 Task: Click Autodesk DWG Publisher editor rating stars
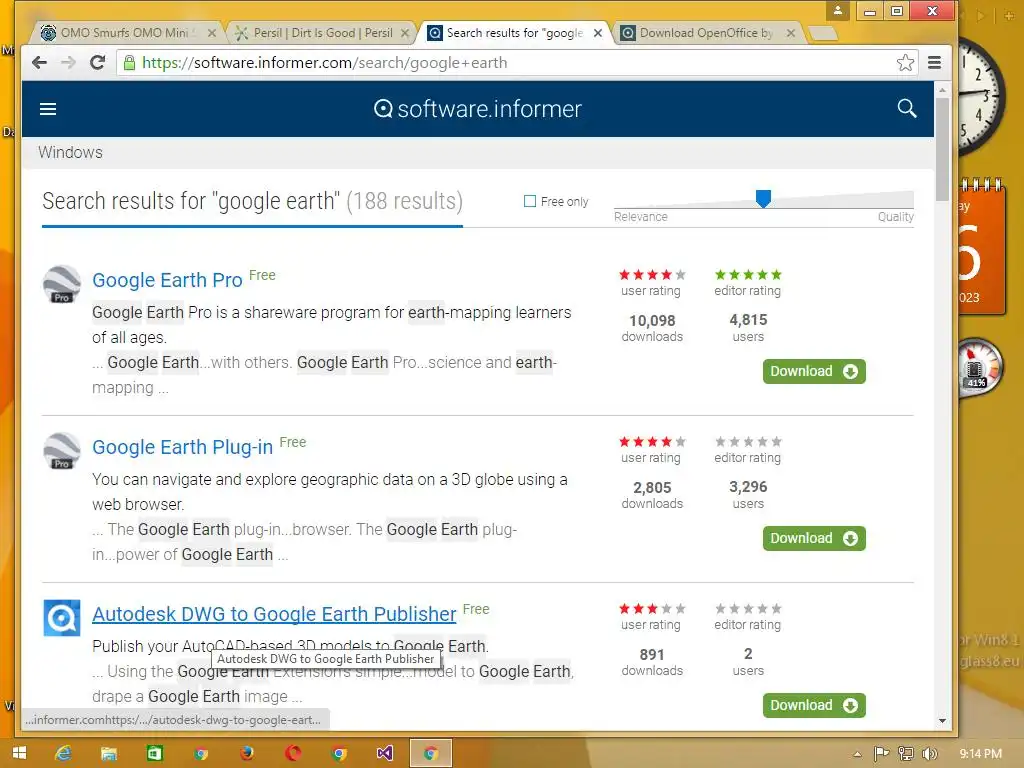[748, 609]
